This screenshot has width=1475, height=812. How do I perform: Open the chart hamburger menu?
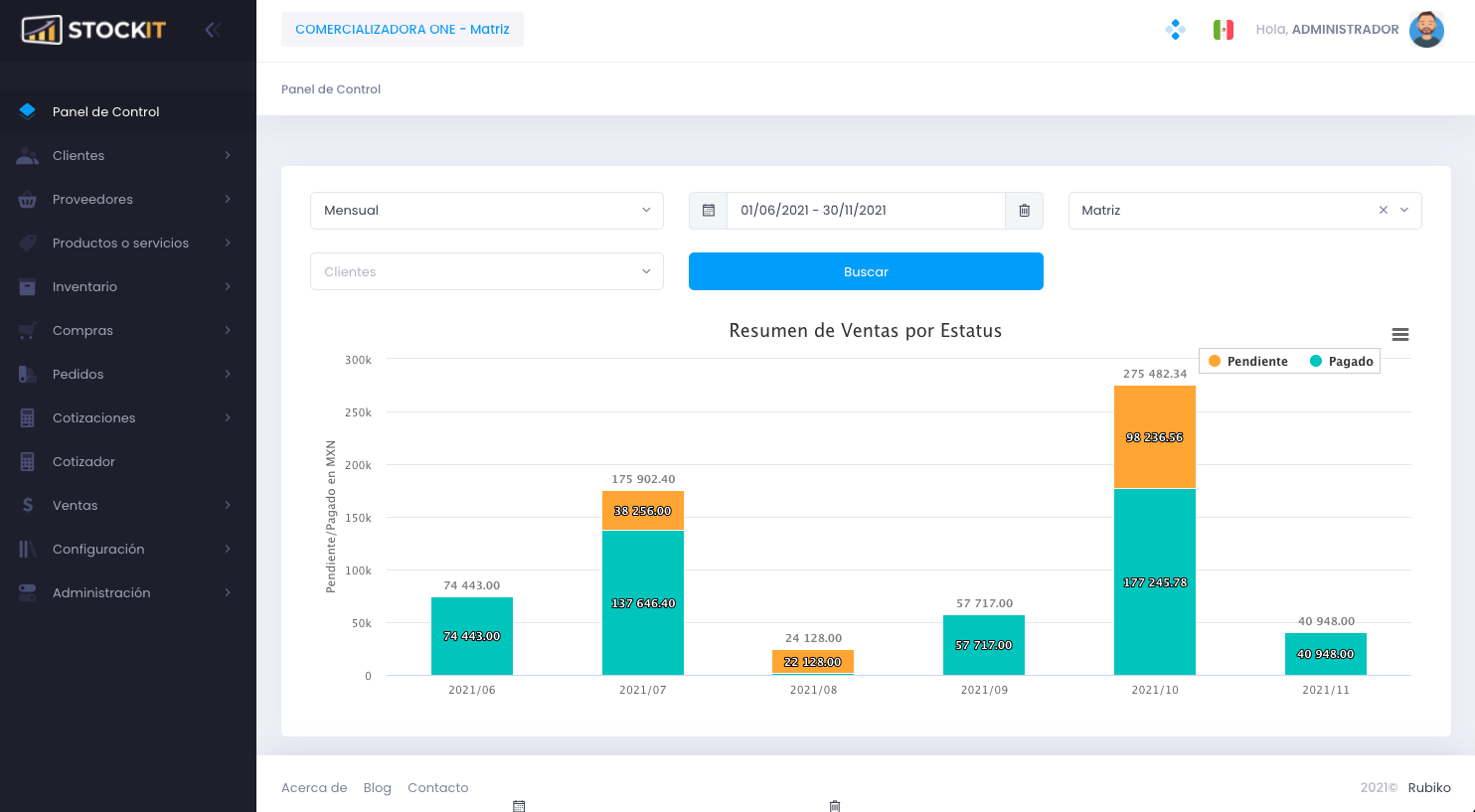[1400, 335]
